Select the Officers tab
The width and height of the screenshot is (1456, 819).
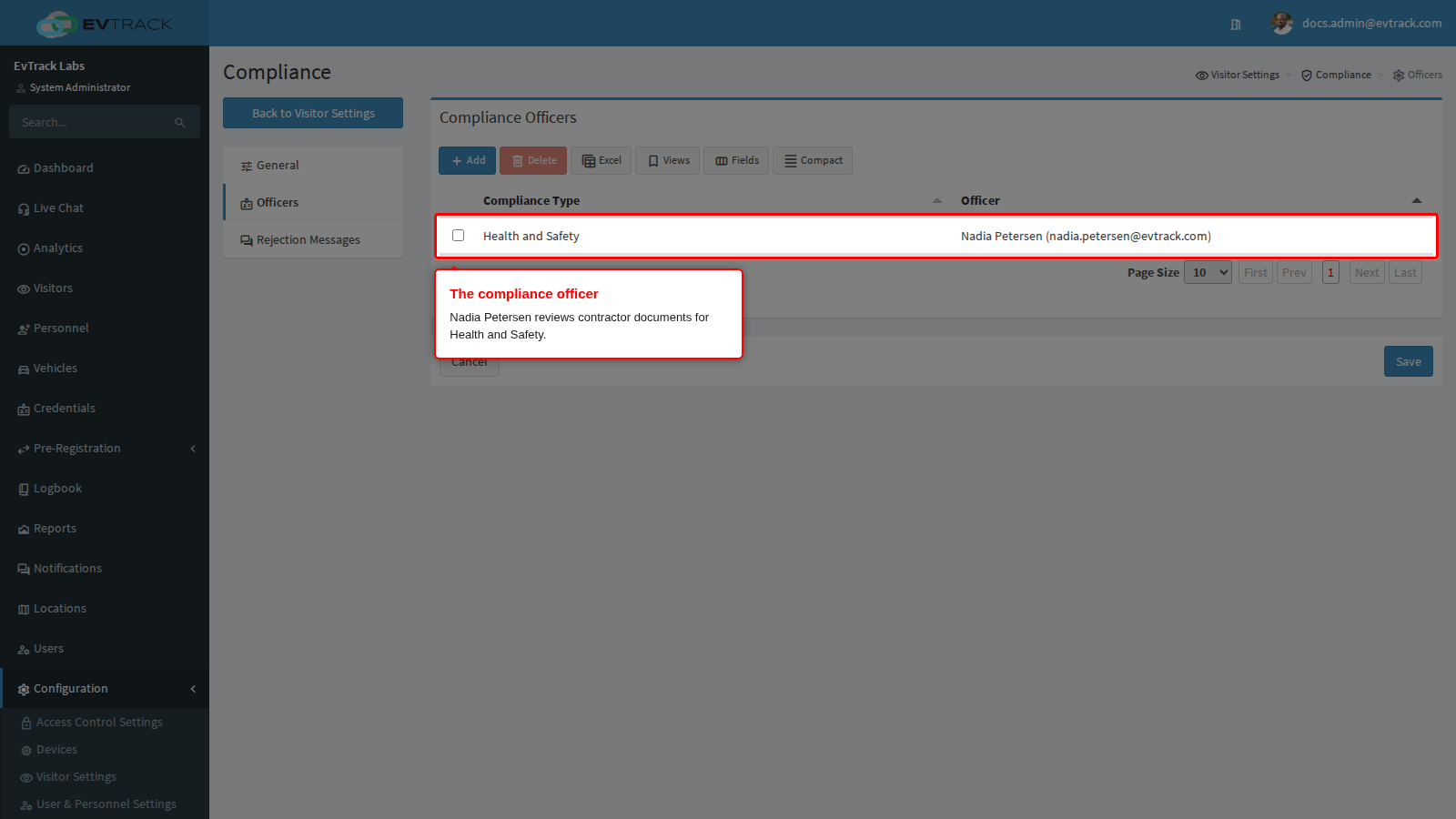[313, 203]
